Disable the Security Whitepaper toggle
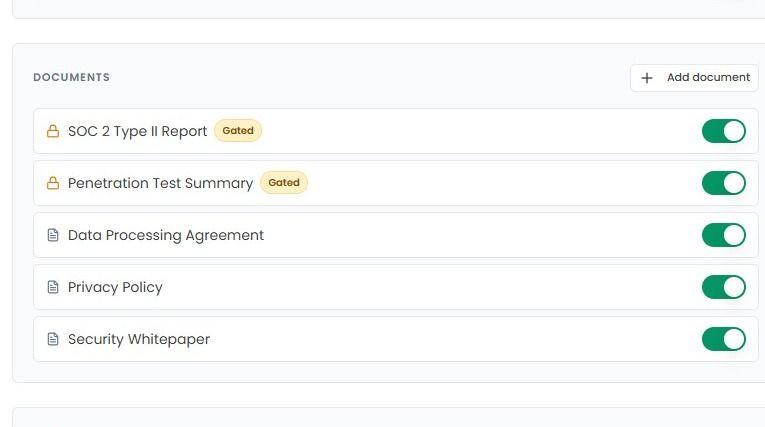 724,339
